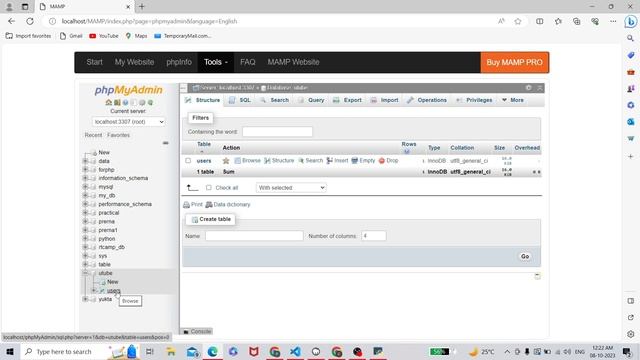
Task: Open the MAMP Website link
Action: click(x=293, y=62)
